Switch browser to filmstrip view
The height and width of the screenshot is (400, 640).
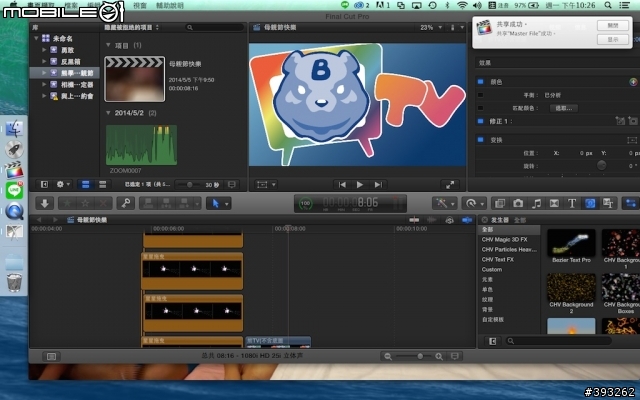pyautogui.click(x=86, y=184)
